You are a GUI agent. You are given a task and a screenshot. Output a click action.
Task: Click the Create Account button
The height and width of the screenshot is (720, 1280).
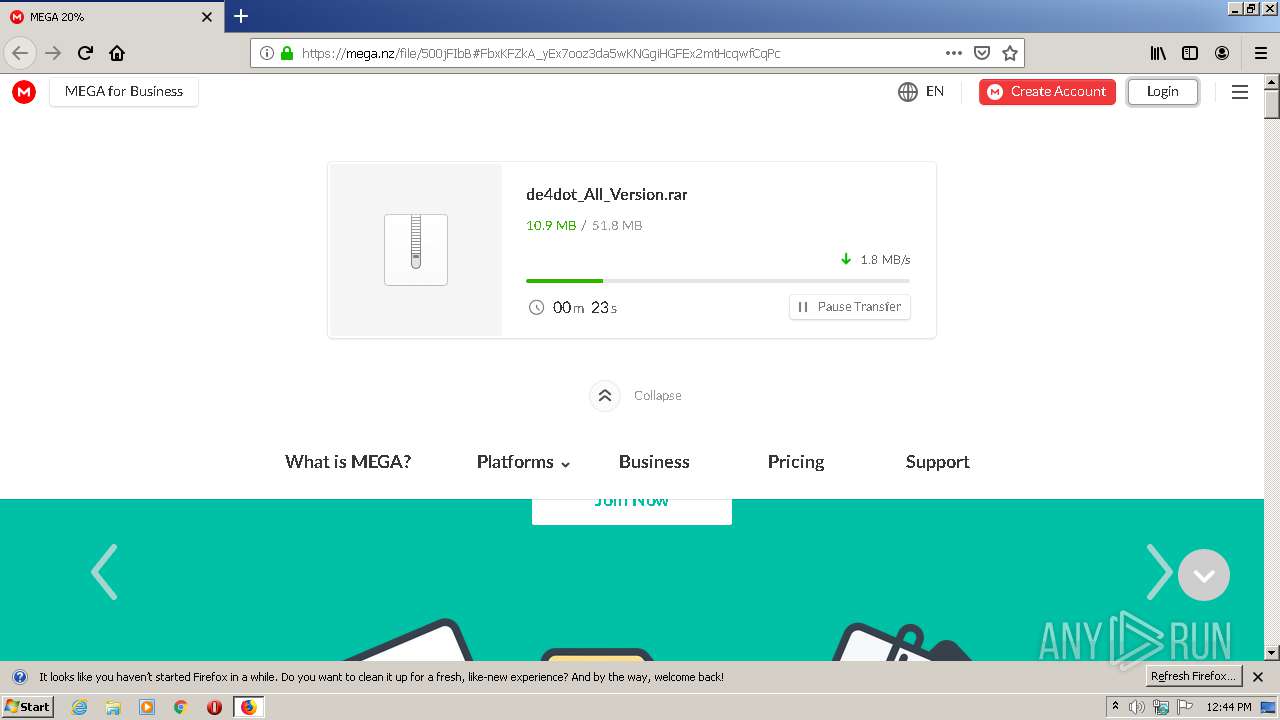point(1047,91)
